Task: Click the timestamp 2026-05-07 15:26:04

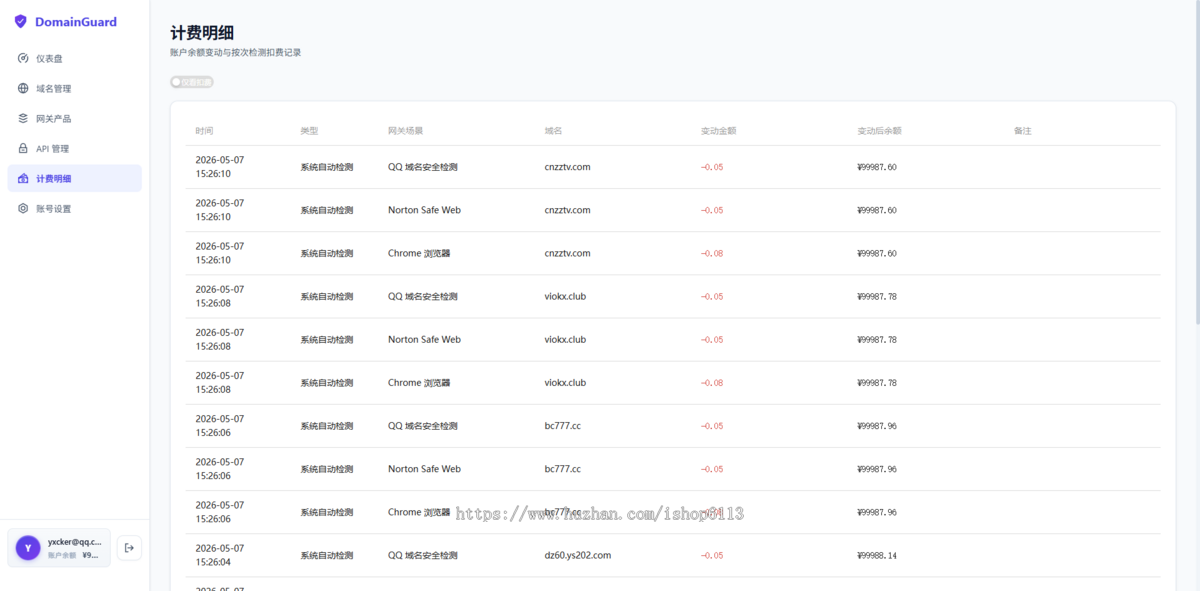Action: tap(219, 554)
